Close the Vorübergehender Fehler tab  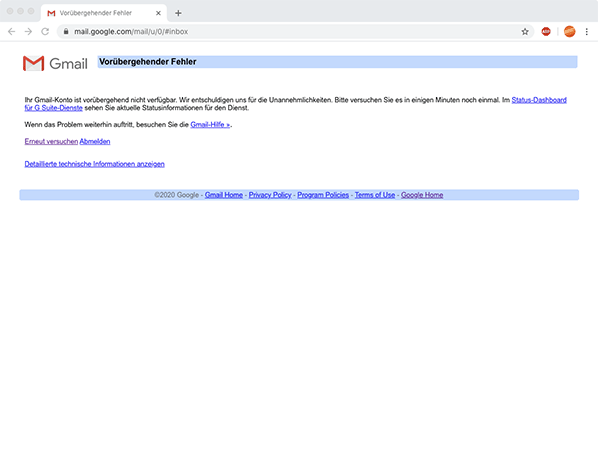point(158,13)
